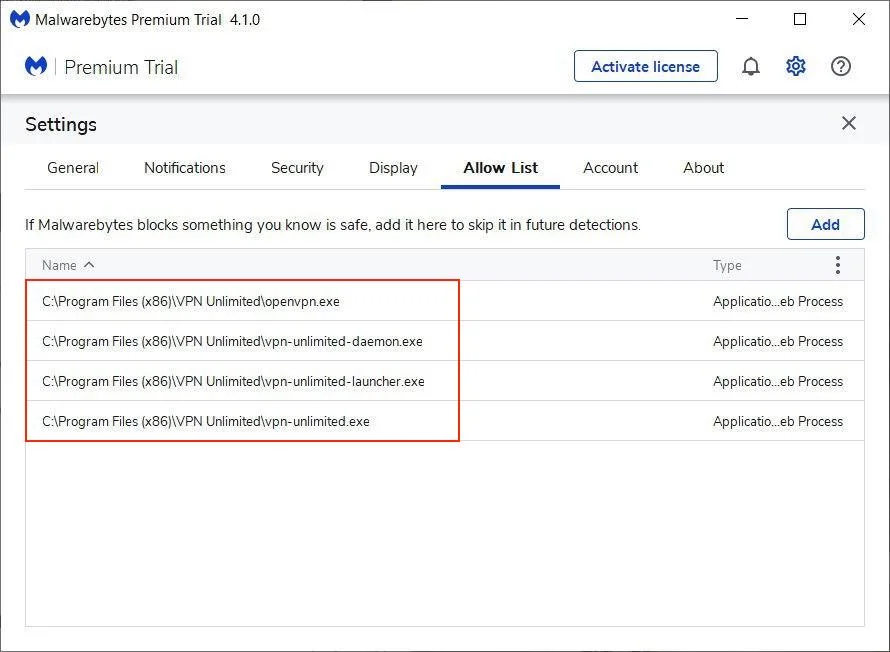Click the Malwarebytes logo beside Premium Trial

click(x=37, y=67)
